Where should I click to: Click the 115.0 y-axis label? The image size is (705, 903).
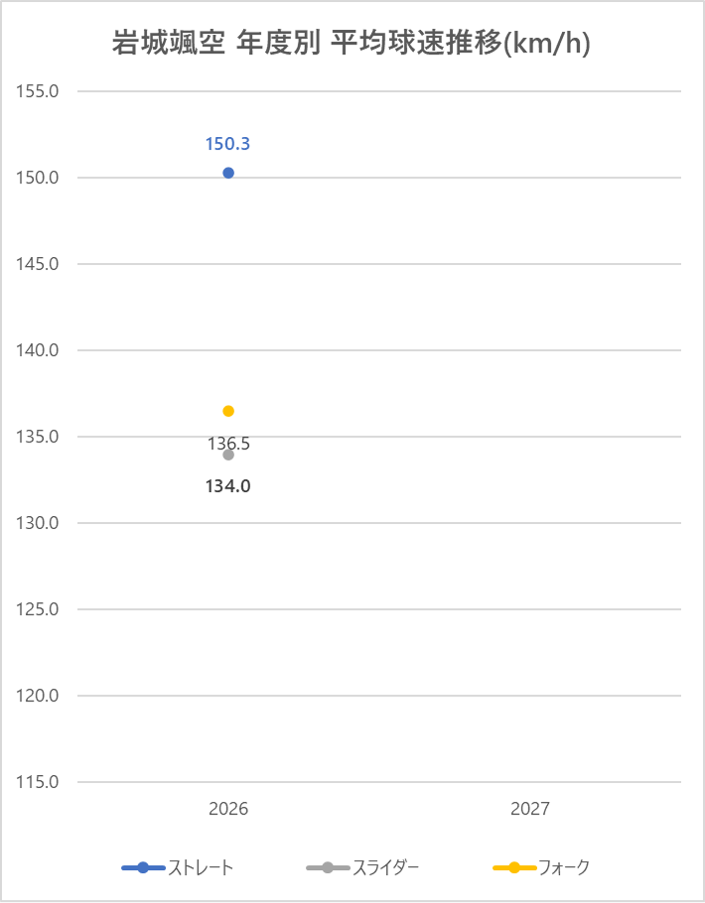(39, 782)
